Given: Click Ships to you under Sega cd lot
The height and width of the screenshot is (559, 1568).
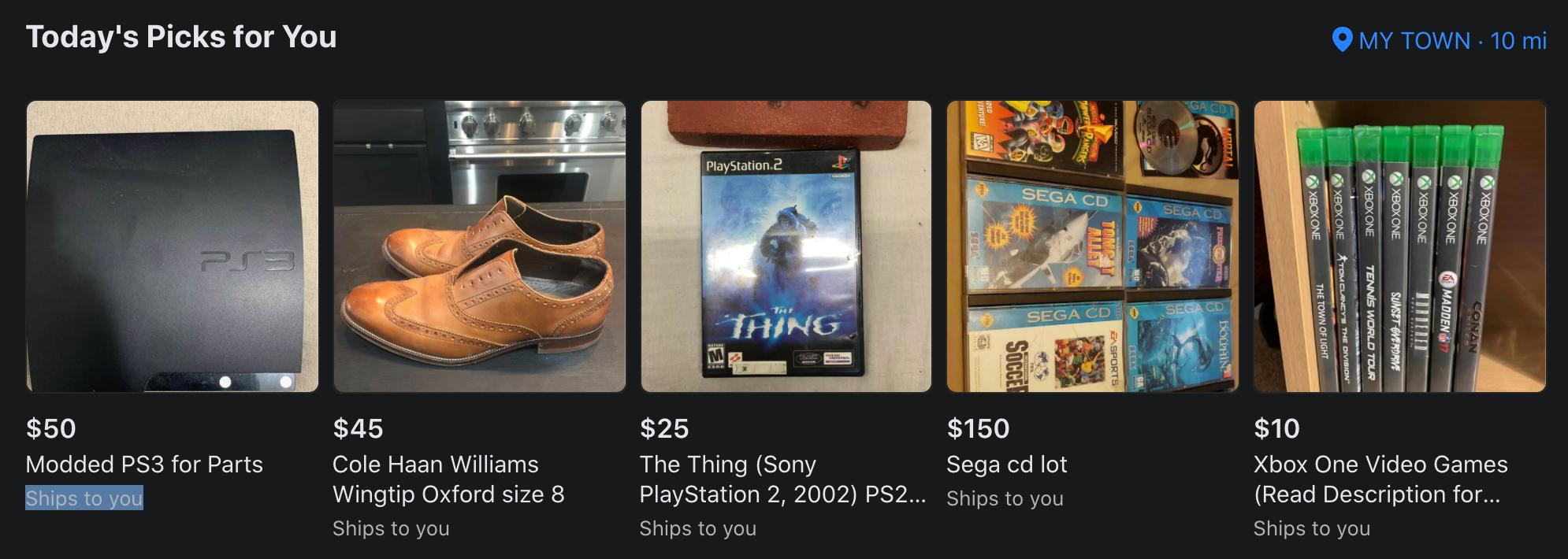Looking at the screenshot, I should (1005, 498).
